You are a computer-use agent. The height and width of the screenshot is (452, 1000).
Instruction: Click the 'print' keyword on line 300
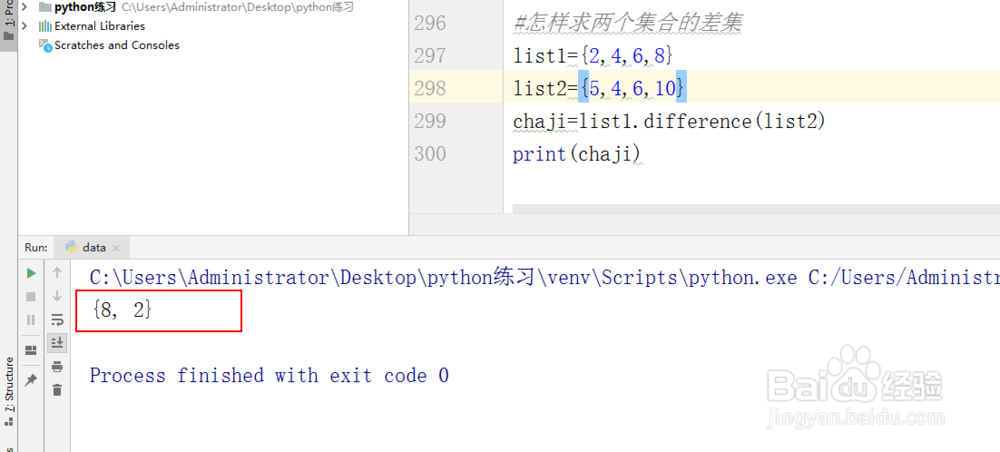[540, 154]
